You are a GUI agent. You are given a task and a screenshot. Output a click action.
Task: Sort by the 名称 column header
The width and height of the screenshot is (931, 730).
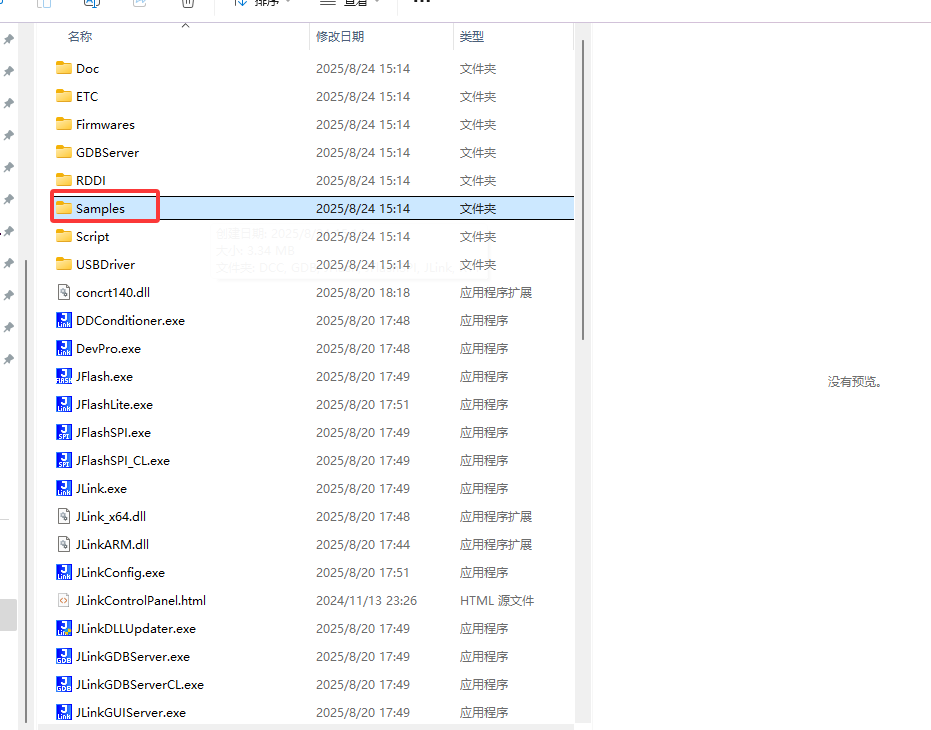(x=80, y=37)
